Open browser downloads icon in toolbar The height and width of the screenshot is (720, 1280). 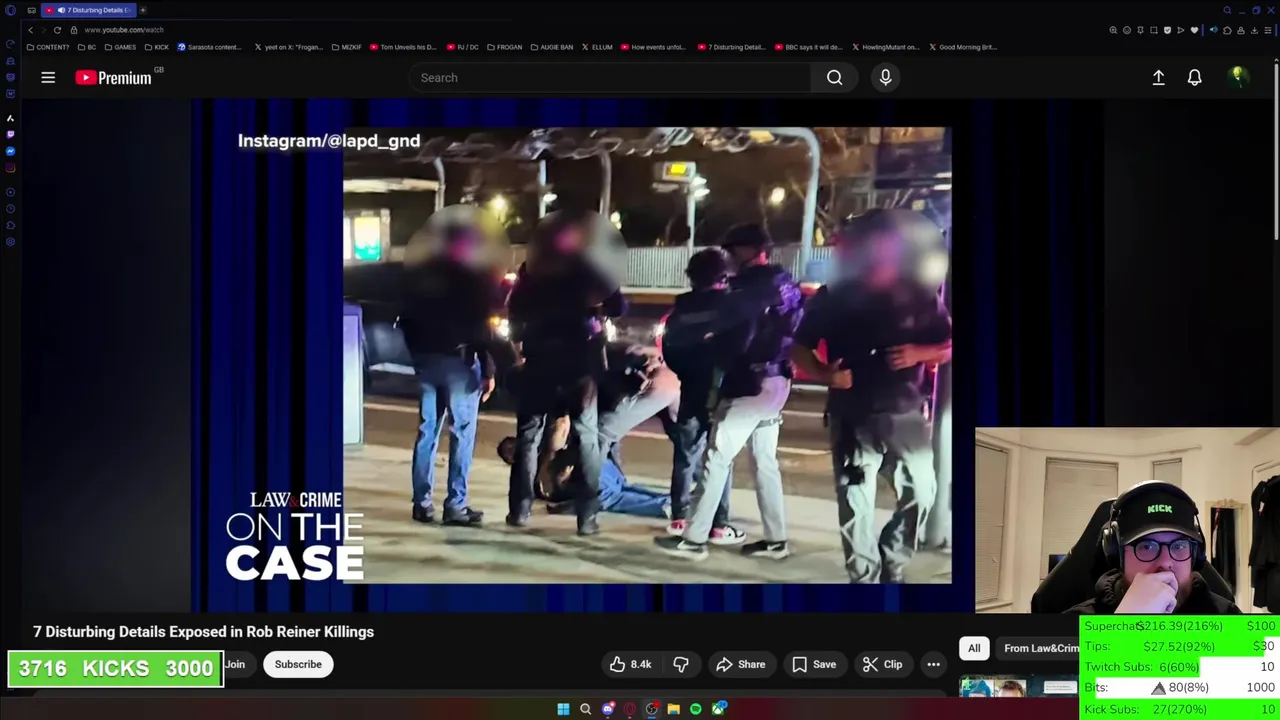(x=1254, y=30)
